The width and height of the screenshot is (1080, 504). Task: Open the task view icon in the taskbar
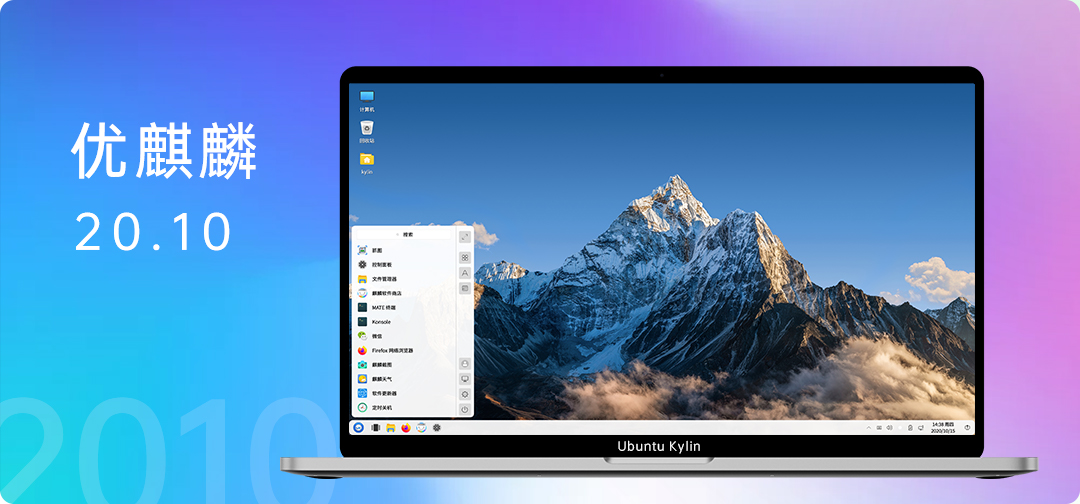(375, 428)
